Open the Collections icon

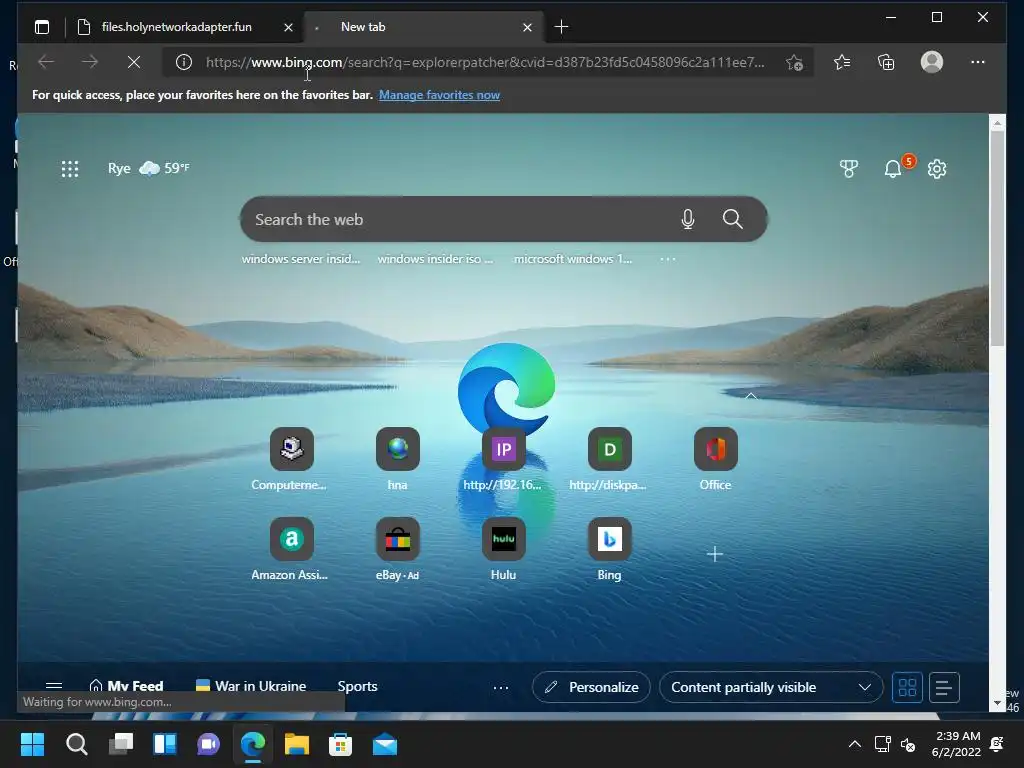(886, 62)
